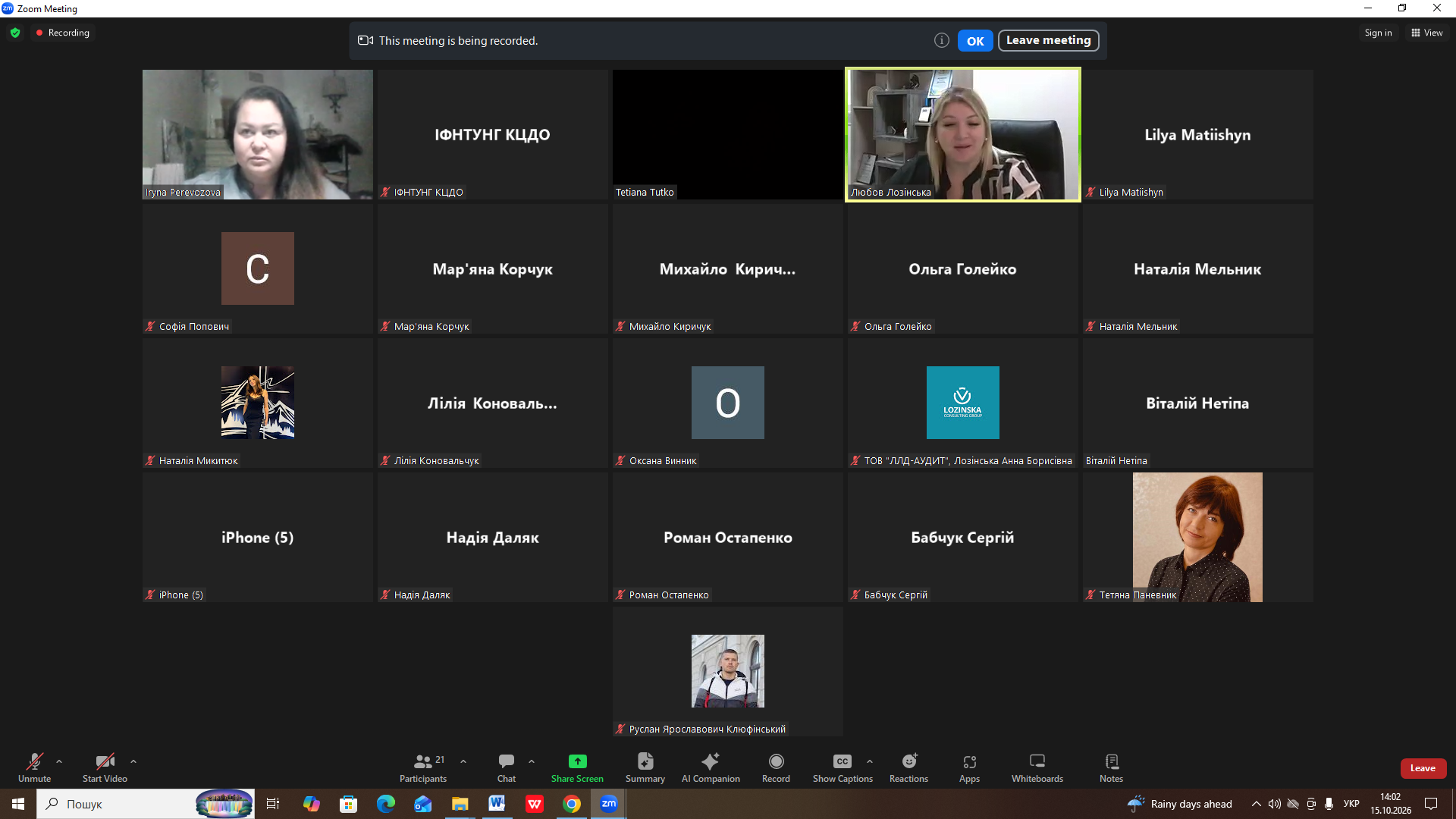Open Word from the Windows taskbar
The image size is (1456, 819).
click(x=497, y=804)
